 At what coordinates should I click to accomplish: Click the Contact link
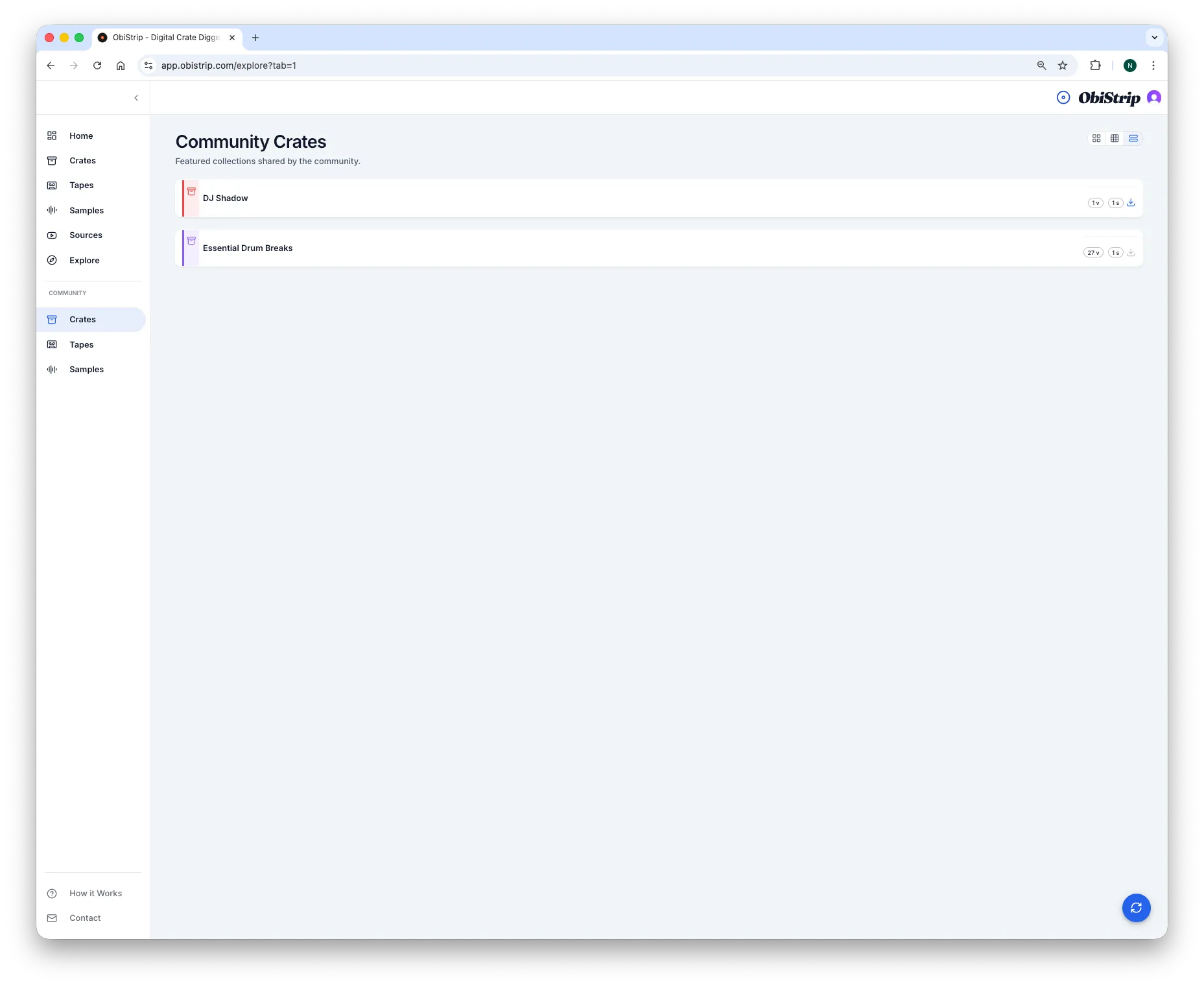coord(84,918)
